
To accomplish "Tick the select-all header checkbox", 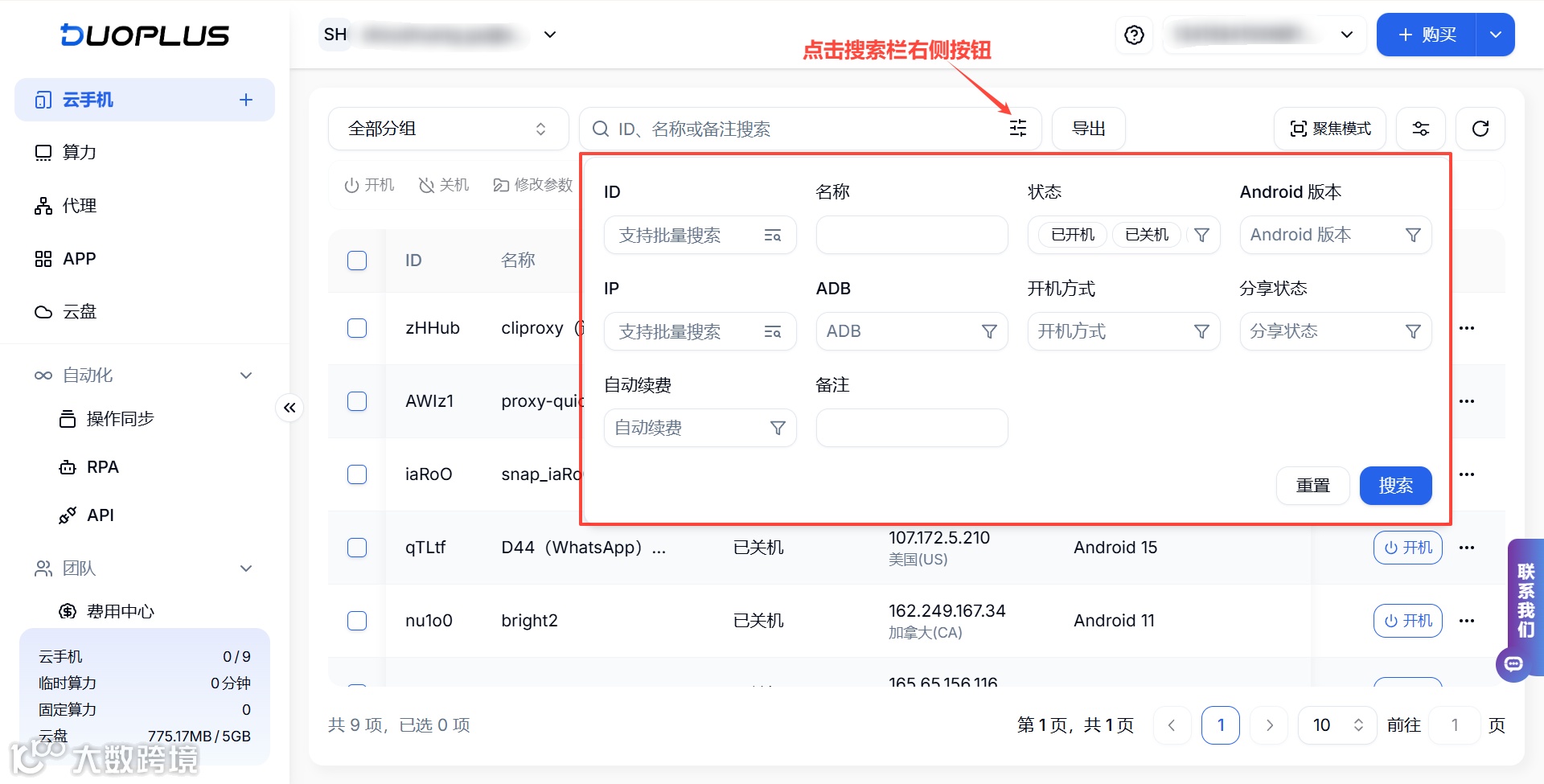I will 357,261.
